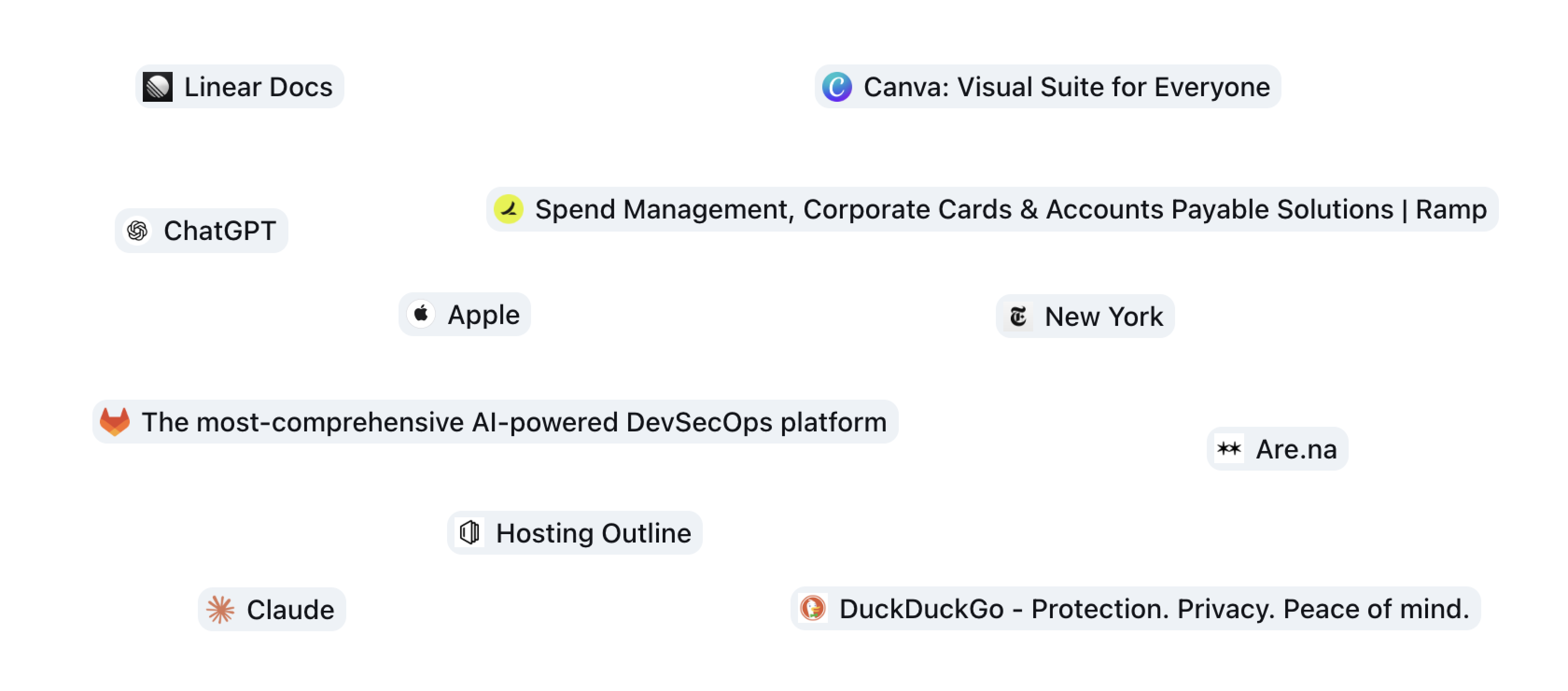Open the AI-powered DevSecOps platform link
Viewport: 1568px width, 691px height.
[x=514, y=421]
